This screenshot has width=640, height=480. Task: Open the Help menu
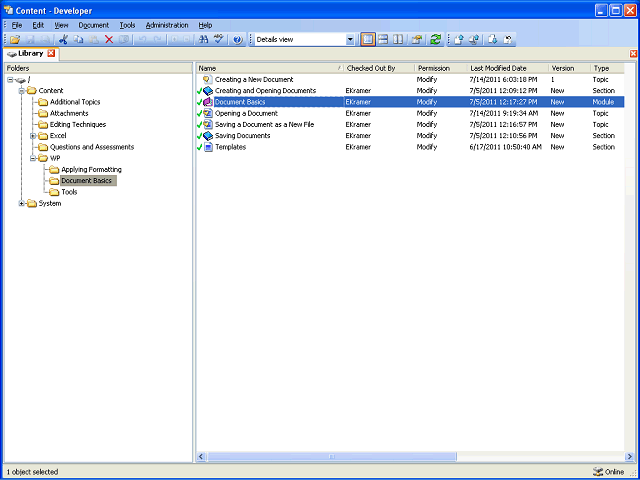(205, 25)
